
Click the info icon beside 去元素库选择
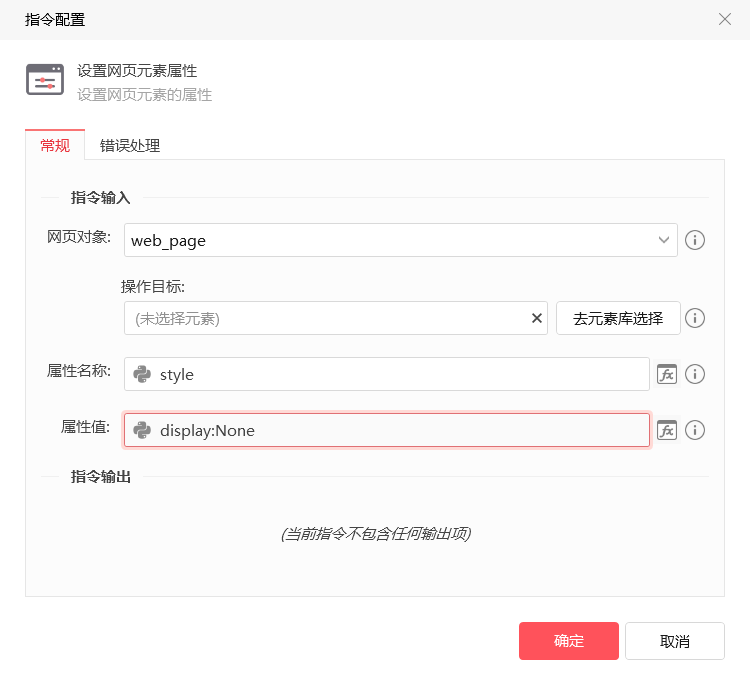tap(695, 318)
